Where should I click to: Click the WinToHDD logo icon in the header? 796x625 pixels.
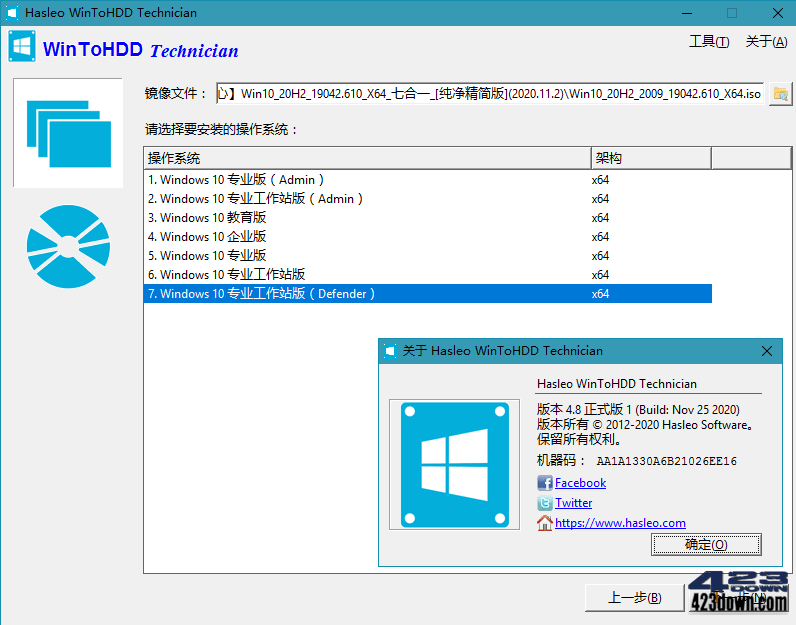22,46
